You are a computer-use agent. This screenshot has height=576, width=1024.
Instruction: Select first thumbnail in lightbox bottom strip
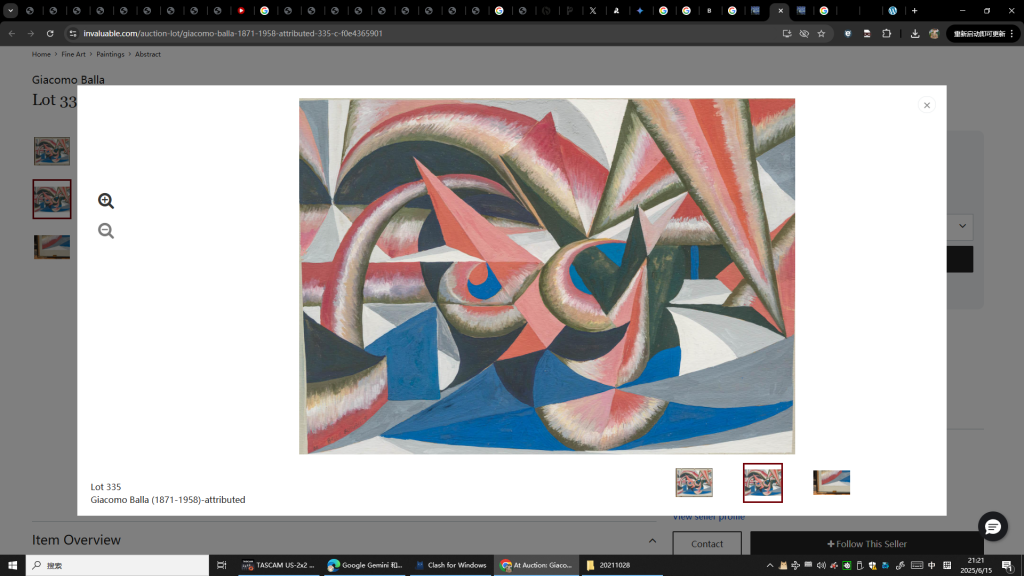point(694,483)
